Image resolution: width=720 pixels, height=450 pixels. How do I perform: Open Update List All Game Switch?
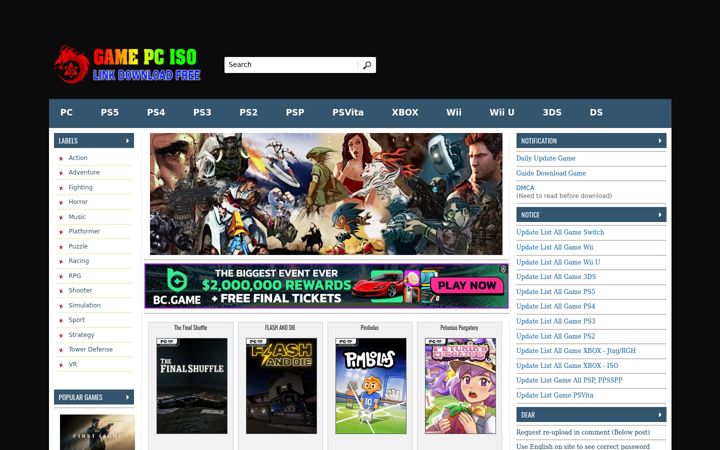coord(560,232)
